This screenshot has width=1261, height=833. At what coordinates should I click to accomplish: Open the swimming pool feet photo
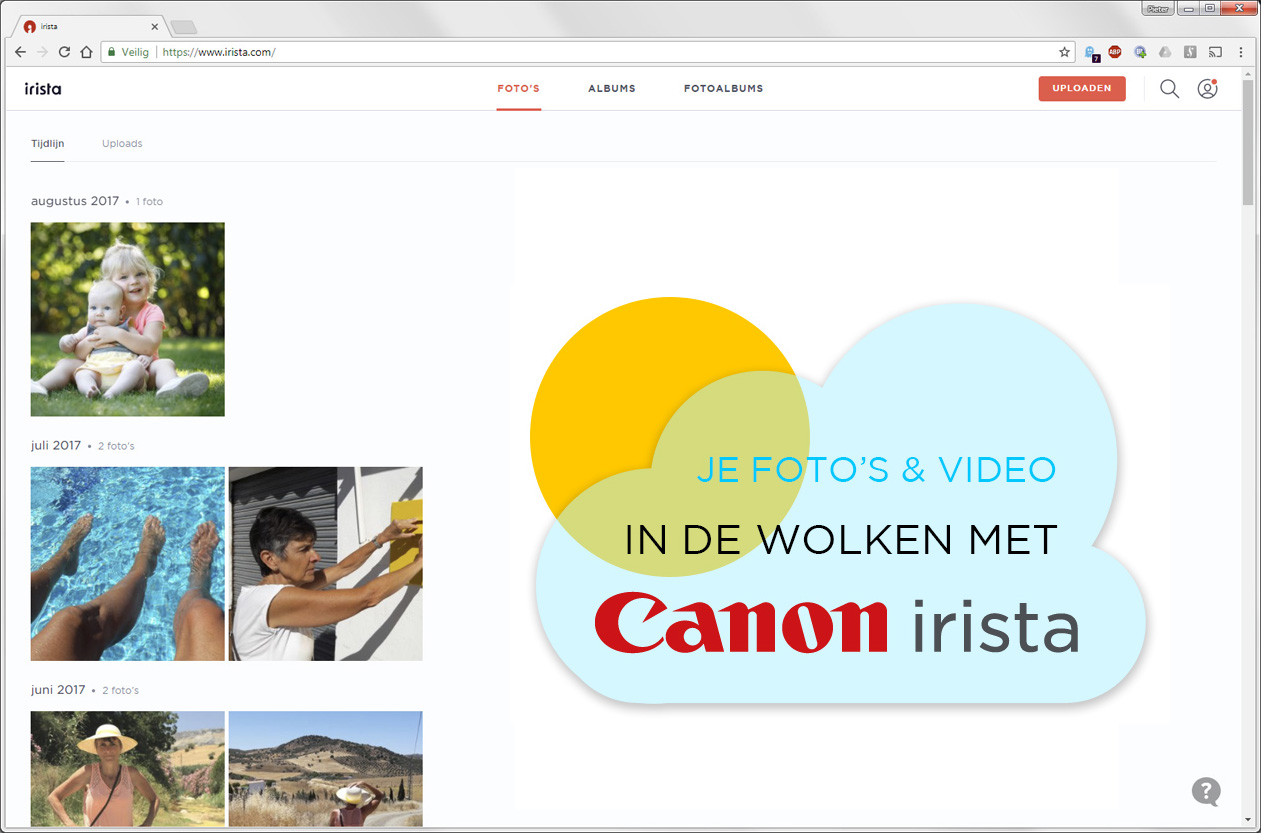[128, 563]
